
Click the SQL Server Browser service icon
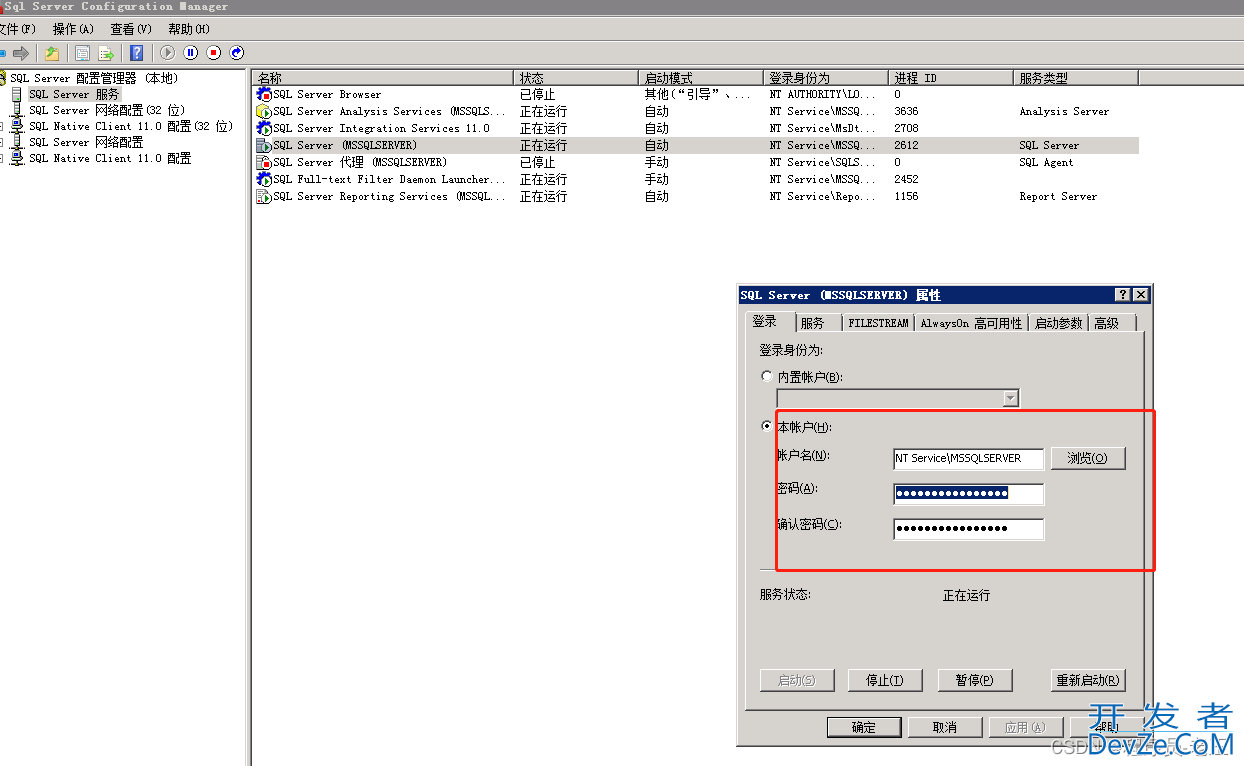264,94
